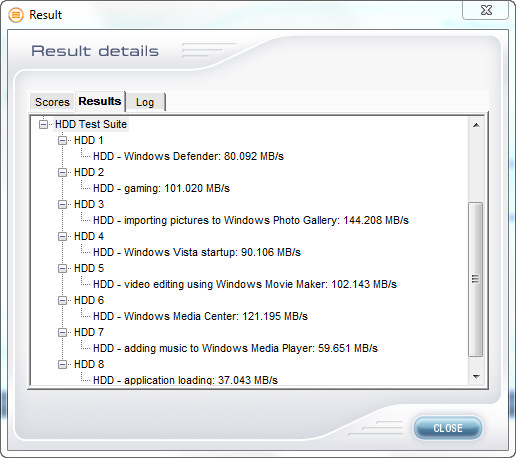The image size is (516, 458).
Task: Select the gaming 101.020 MB/s entry
Action: tap(161, 188)
